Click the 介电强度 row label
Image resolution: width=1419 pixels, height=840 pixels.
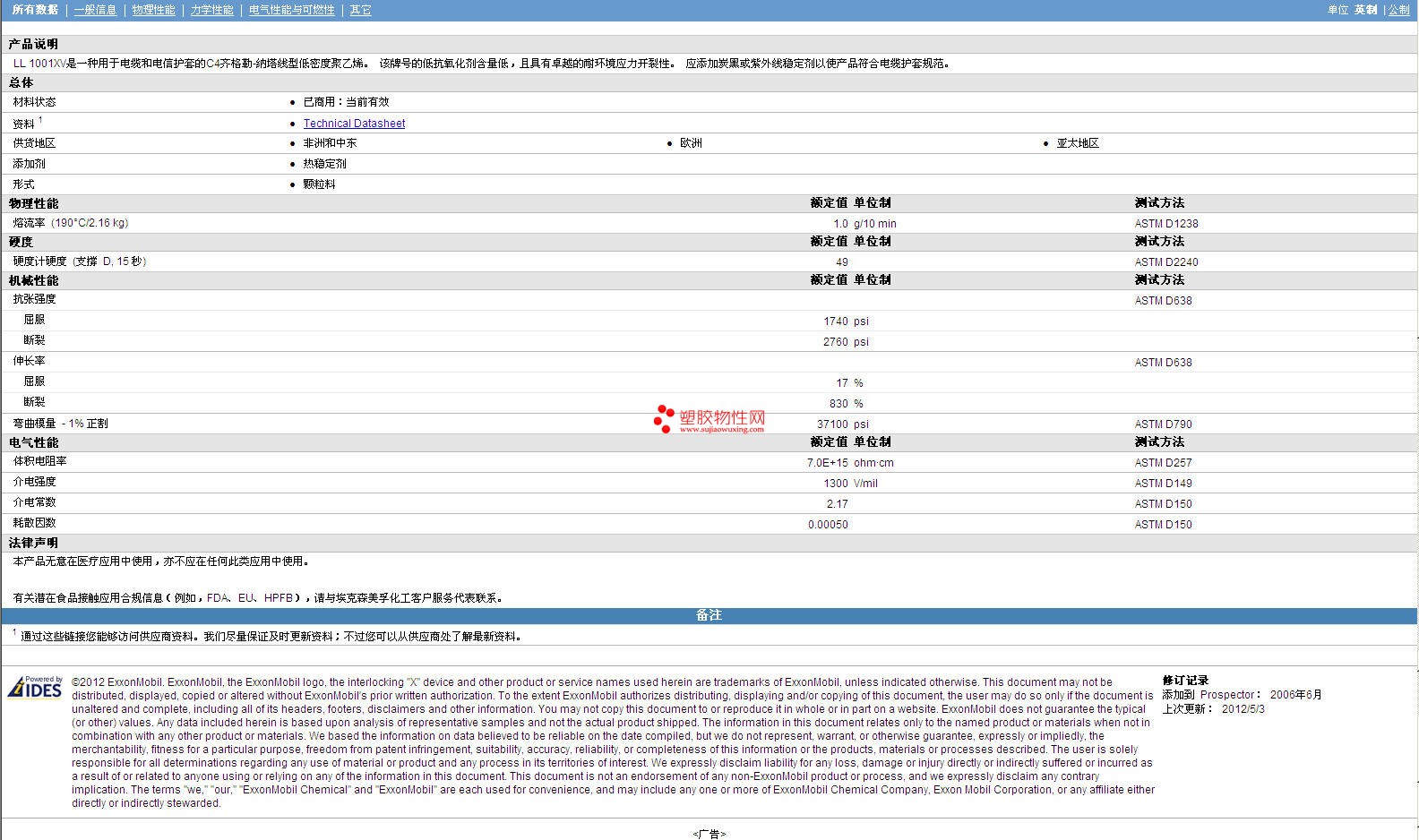pos(34,482)
